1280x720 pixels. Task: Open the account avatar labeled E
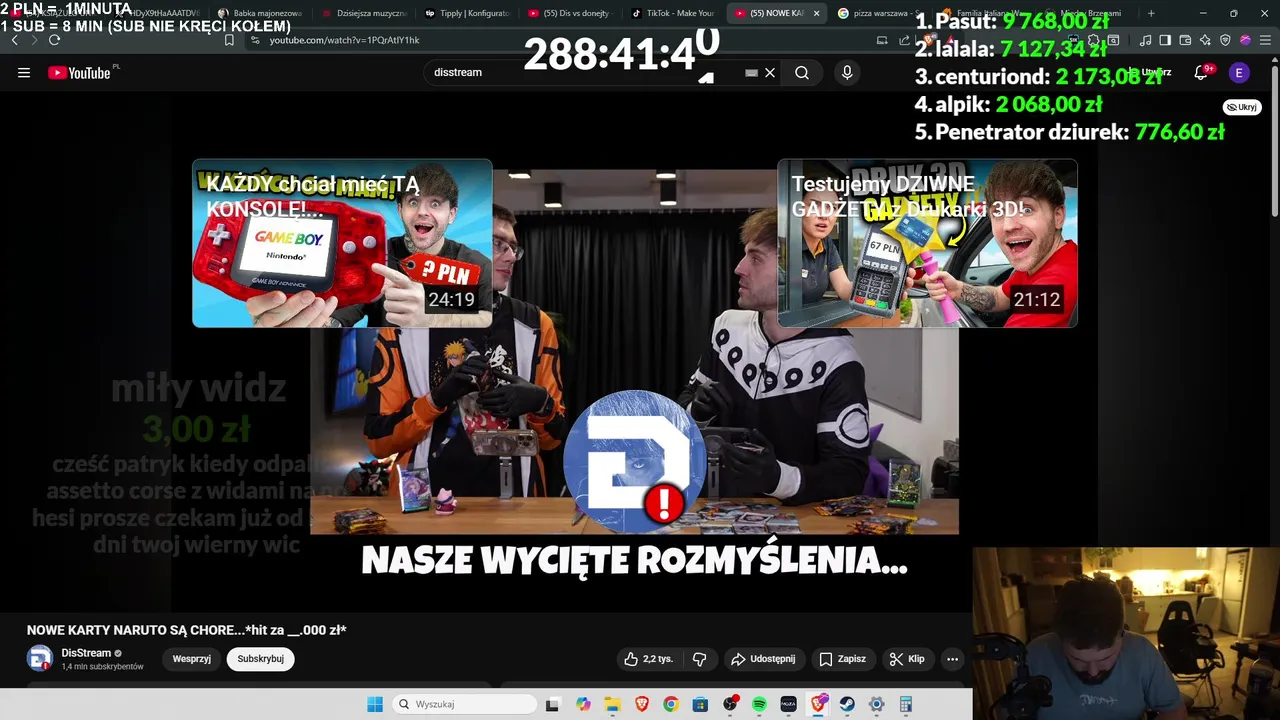[1239, 73]
